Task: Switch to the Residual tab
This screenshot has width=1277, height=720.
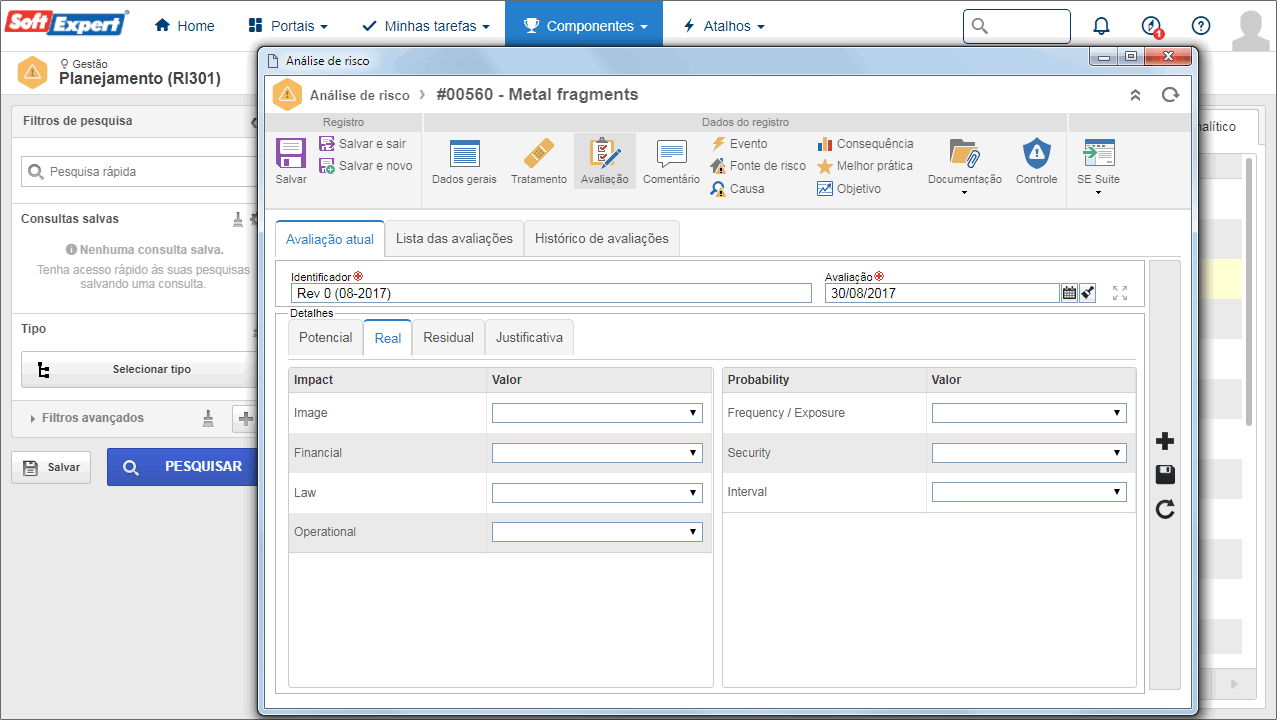Action: coord(448,337)
